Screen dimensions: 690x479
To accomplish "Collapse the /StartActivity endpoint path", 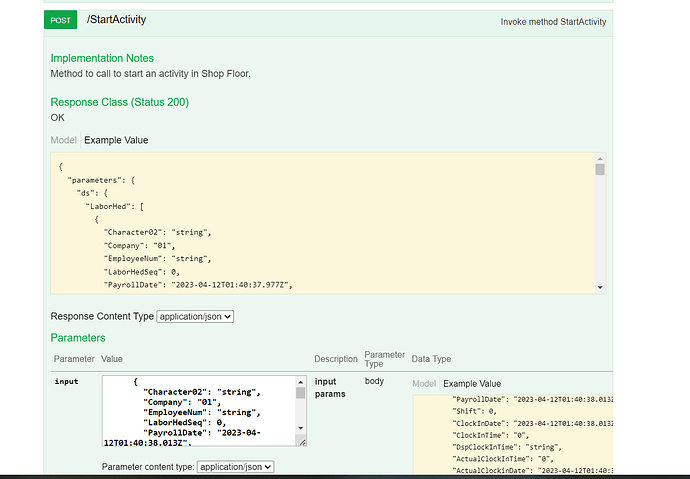I will point(117,20).
